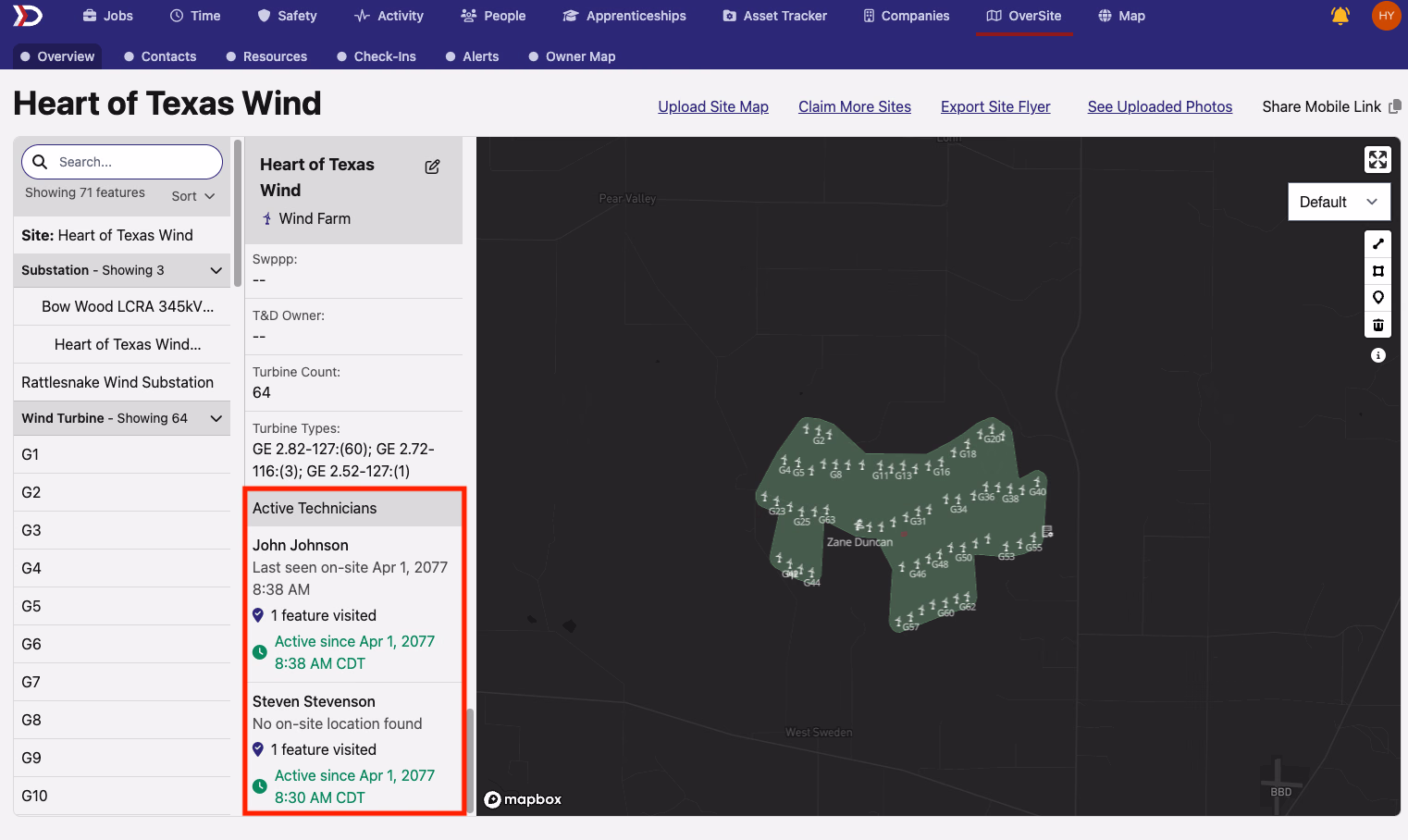Select turbine G5 in the list
The height and width of the screenshot is (840, 1408).
click(x=122, y=606)
